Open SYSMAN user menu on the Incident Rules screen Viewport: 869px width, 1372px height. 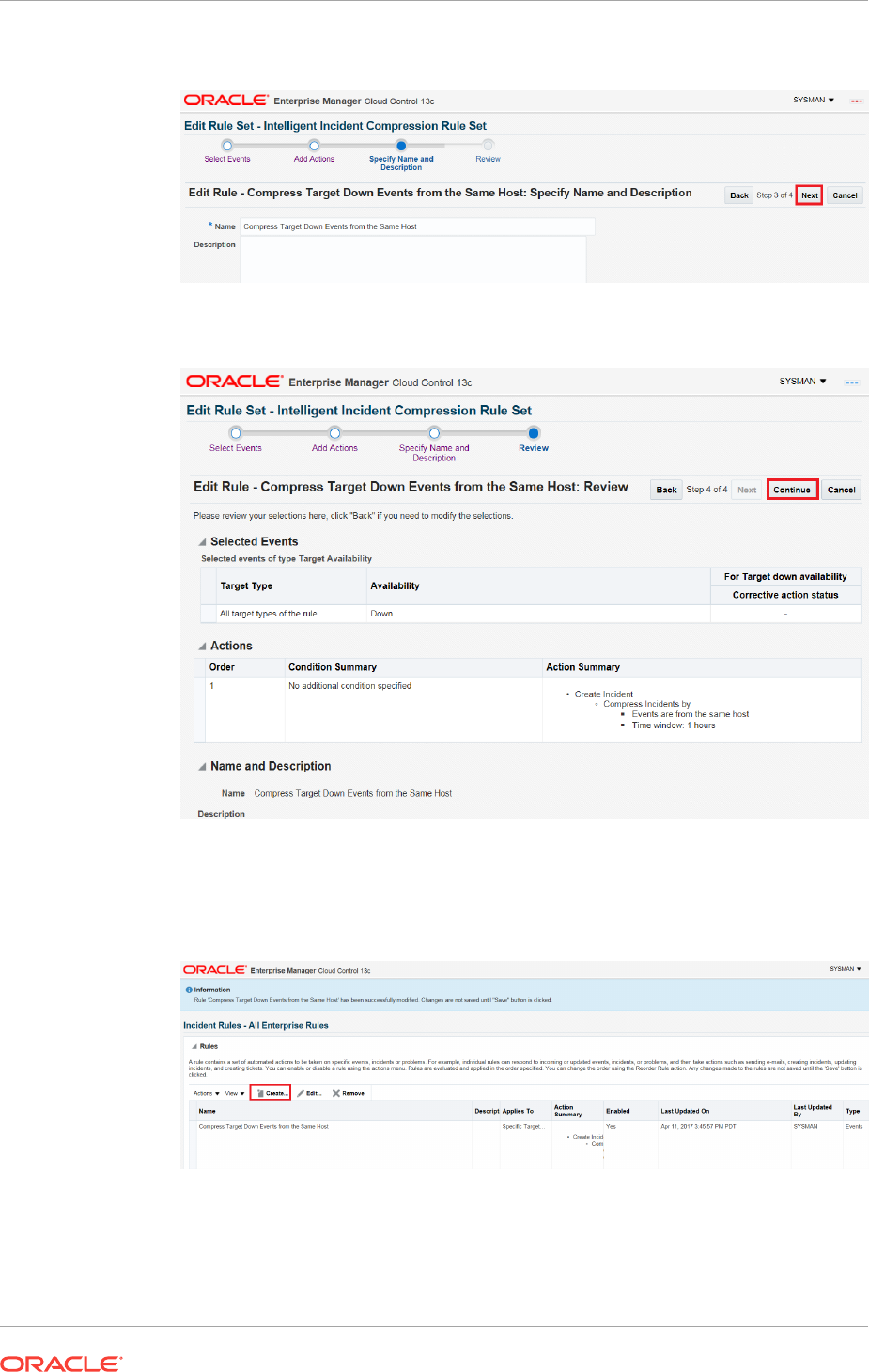pos(846,969)
